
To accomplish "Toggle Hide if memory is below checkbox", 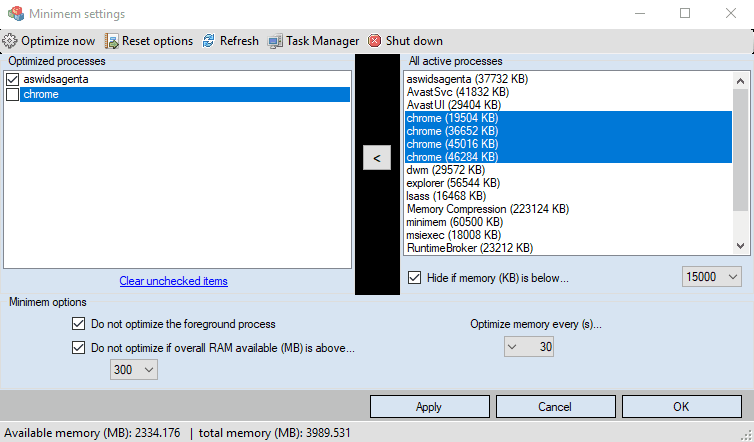I will [415, 278].
